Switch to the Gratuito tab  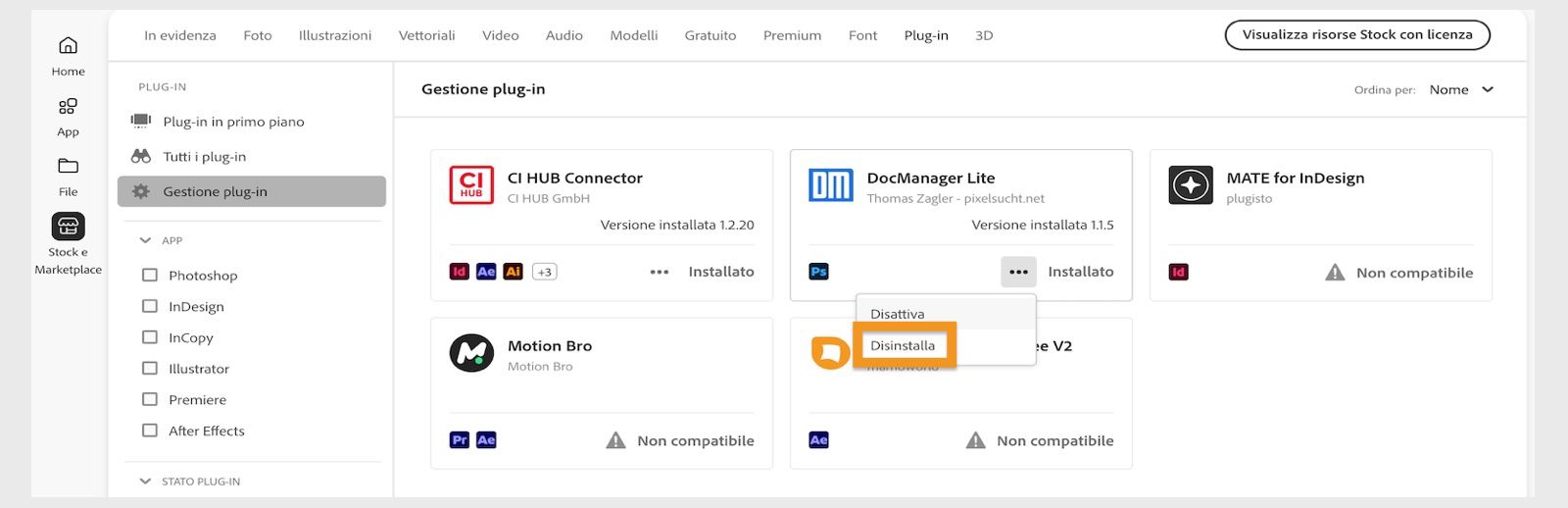710,35
